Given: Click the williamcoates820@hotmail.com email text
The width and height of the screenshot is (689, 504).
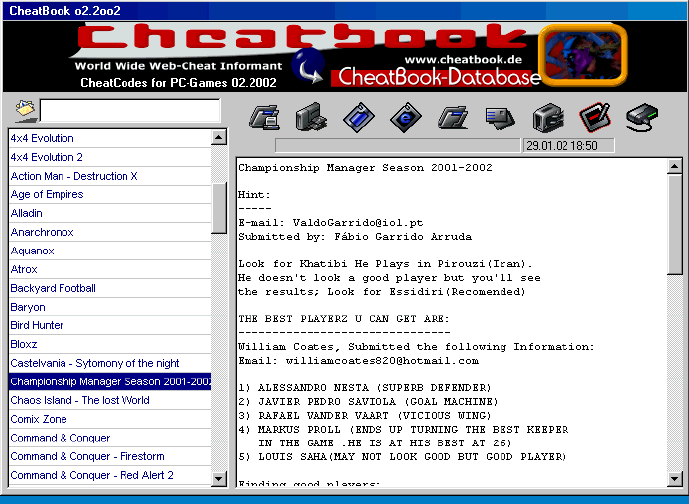Looking at the screenshot, I should [x=382, y=361].
